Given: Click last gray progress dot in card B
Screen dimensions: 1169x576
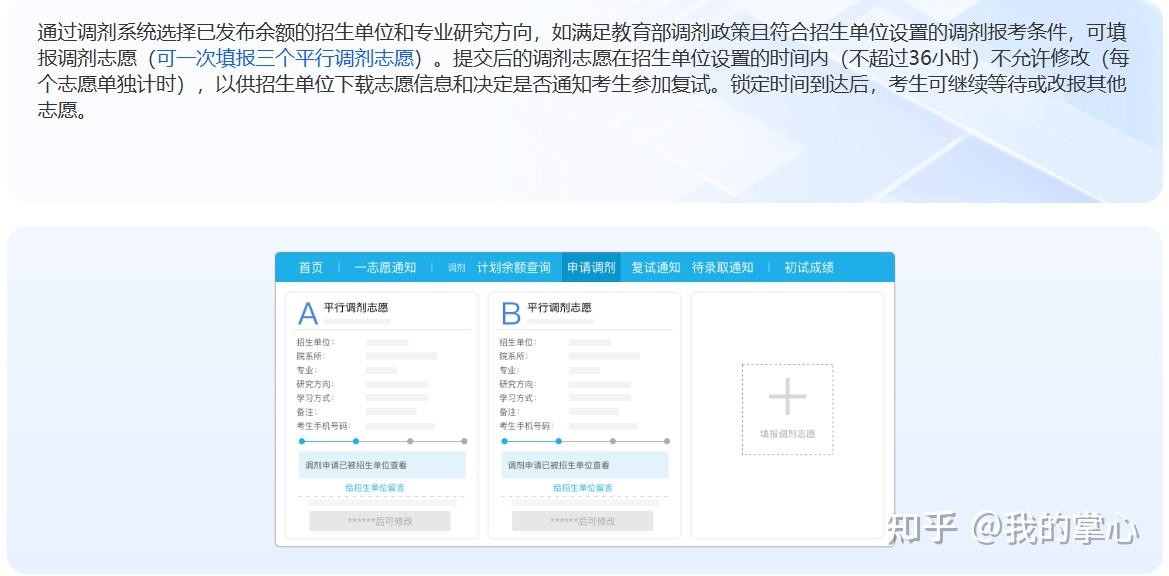Looking at the screenshot, I should click(x=667, y=441).
